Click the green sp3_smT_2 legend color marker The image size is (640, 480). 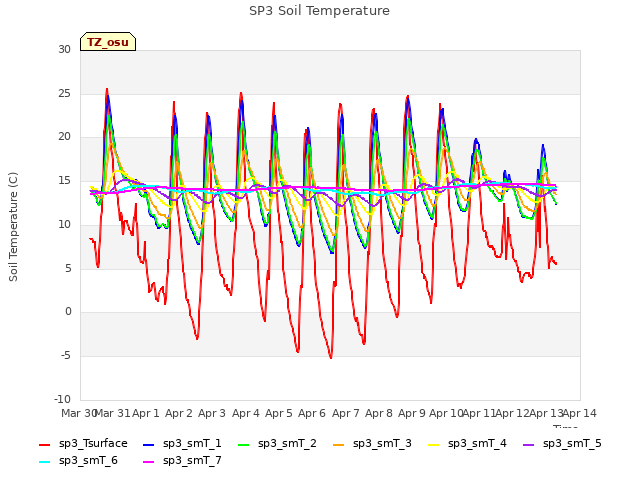[x=244, y=444]
